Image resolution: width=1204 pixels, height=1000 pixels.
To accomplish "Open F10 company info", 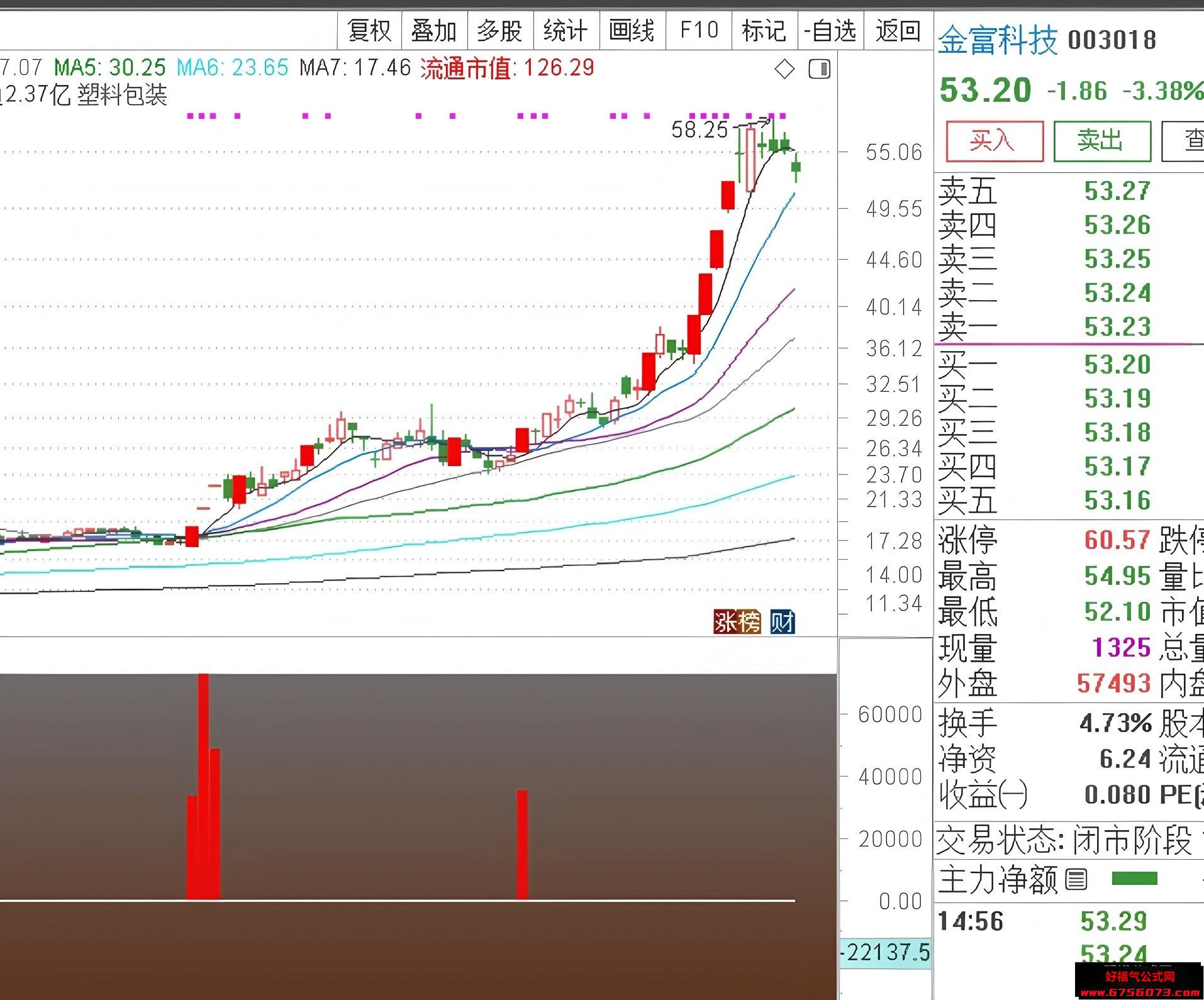I will point(699,30).
